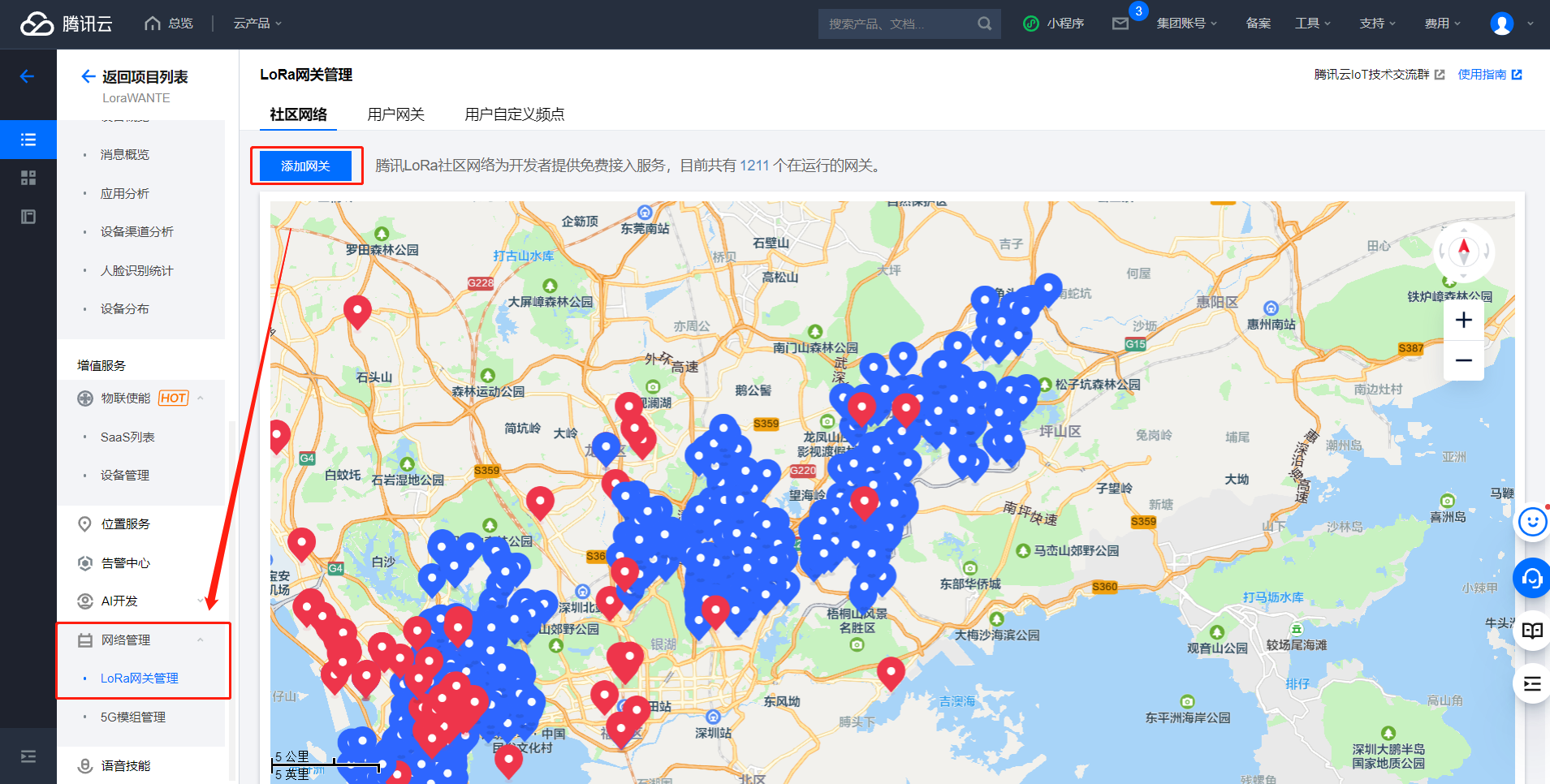Open the smiley feedback floating button
The height and width of the screenshot is (784, 1550).
tap(1532, 522)
